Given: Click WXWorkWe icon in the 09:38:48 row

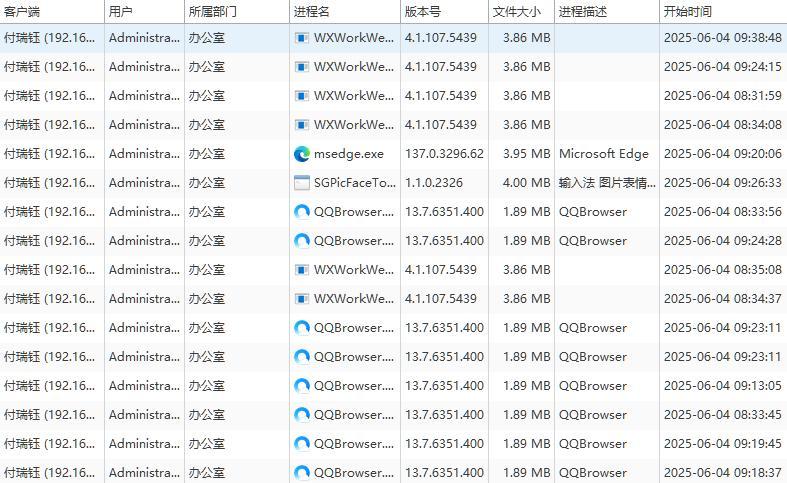Looking at the screenshot, I should 302,38.
